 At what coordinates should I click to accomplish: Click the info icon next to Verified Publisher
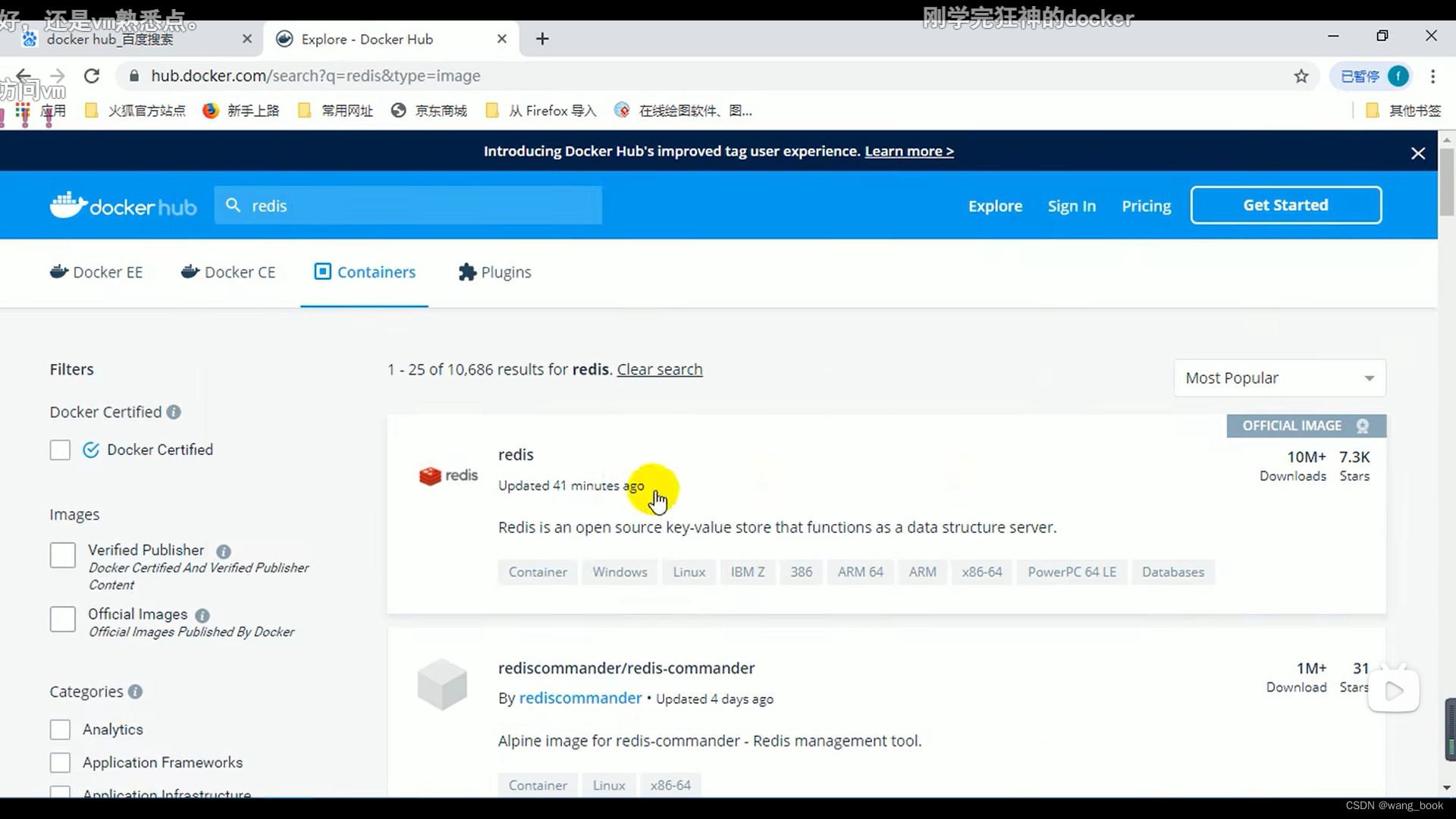pos(223,551)
